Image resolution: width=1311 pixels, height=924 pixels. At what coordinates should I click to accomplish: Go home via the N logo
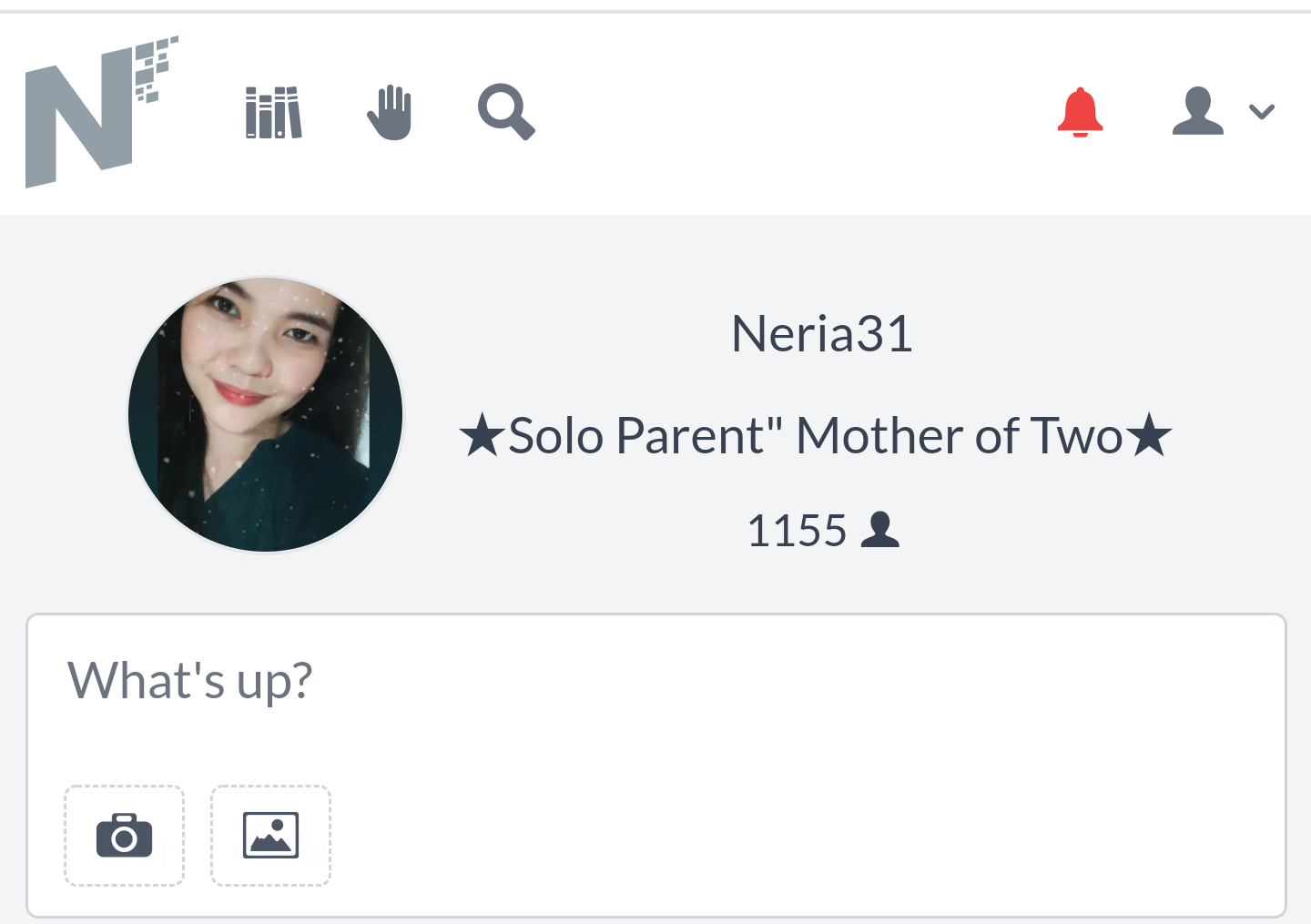point(101,112)
